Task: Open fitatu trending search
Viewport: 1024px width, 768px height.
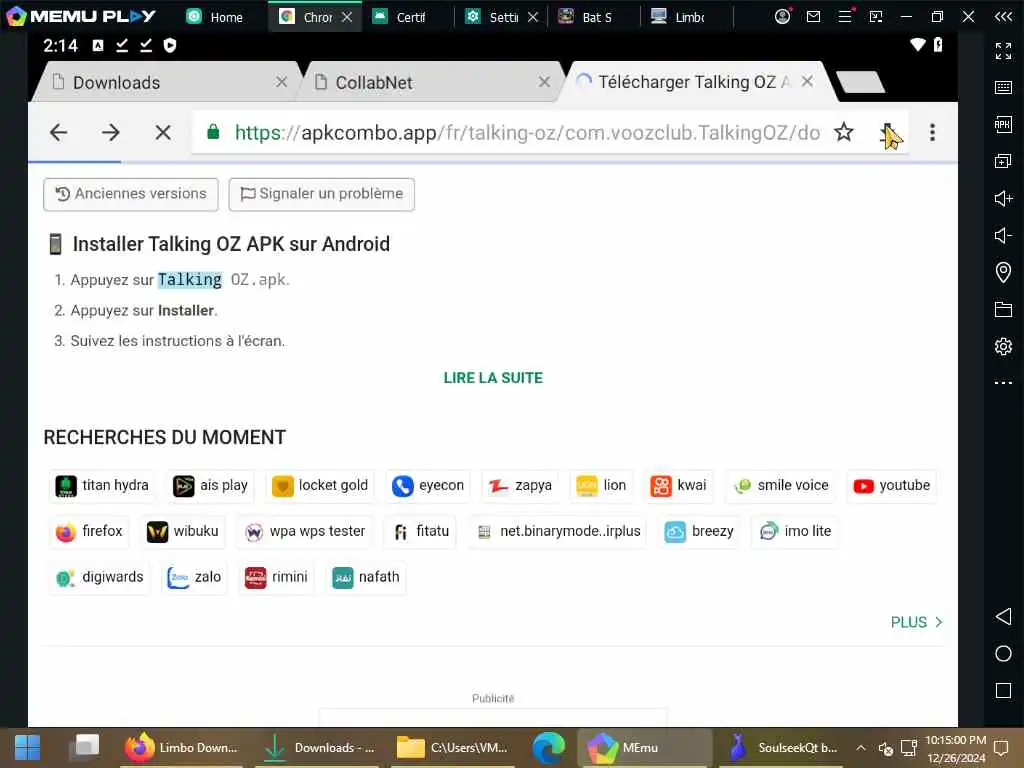Action: pos(421,531)
